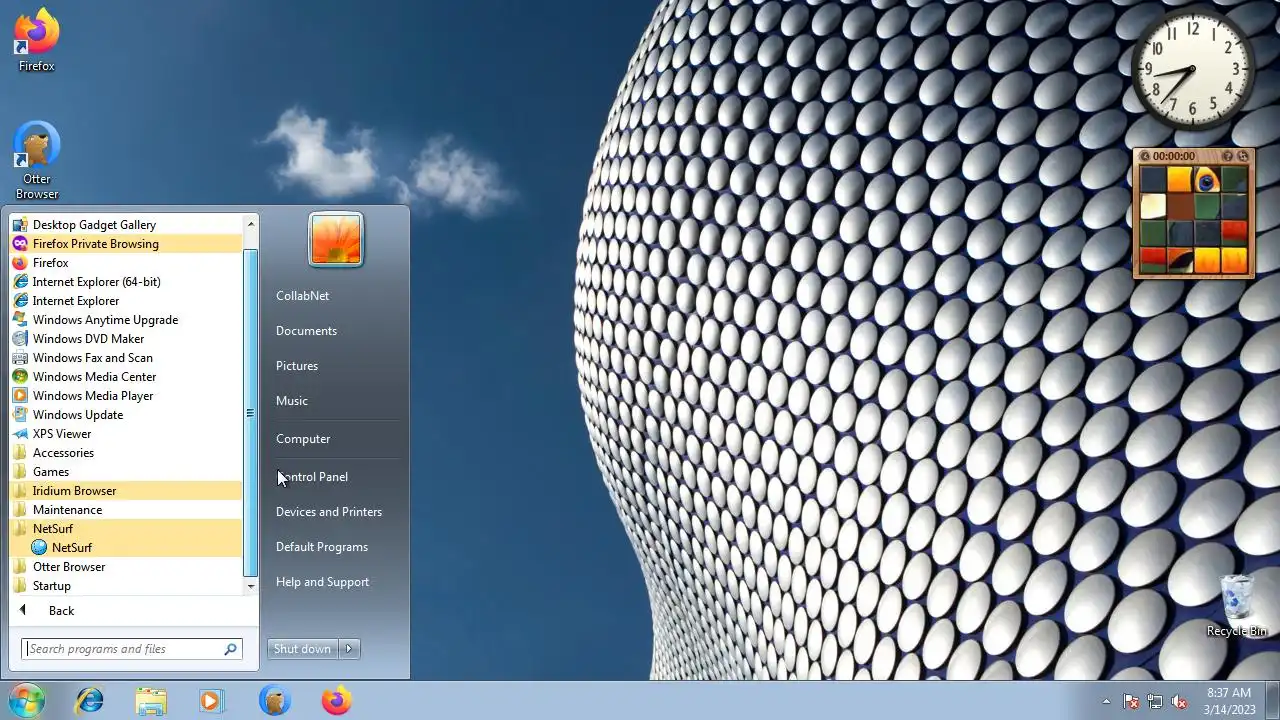Expand the Startup folder
The image size is (1280, 720).
pyautogui.click(x=126, y=586)
